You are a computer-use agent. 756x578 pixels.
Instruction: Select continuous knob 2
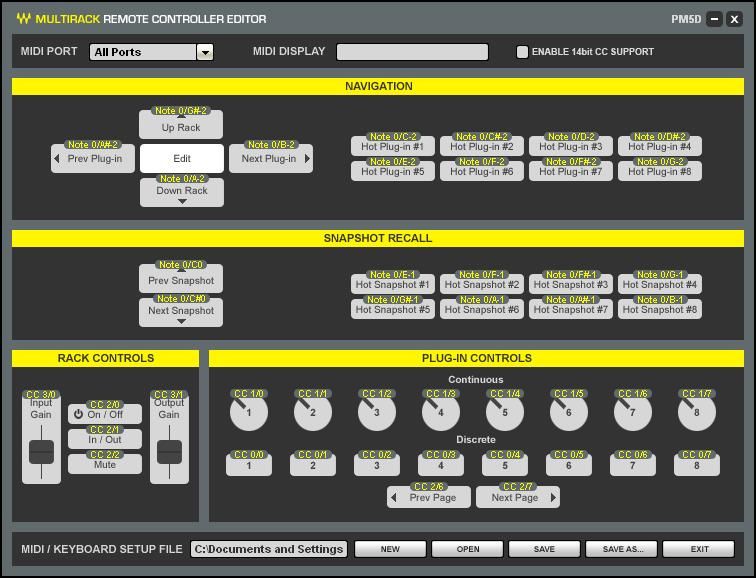coord(313,412)
